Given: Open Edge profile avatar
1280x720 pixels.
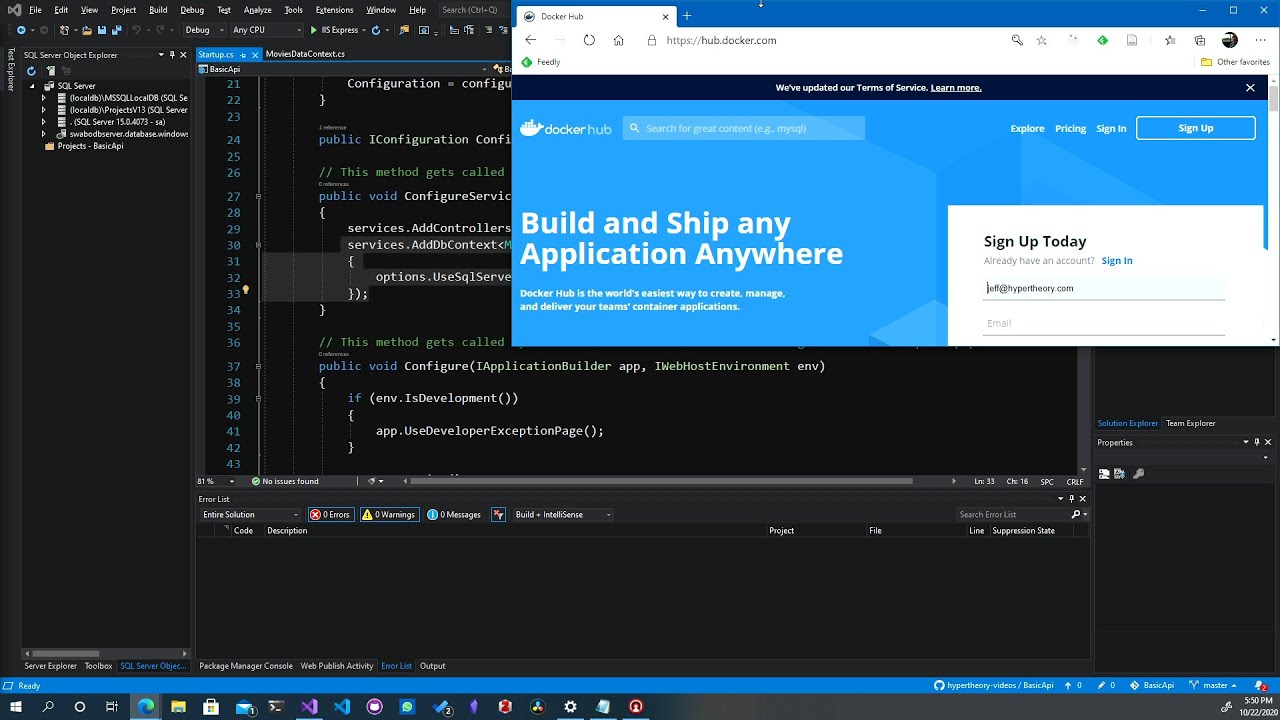Looking at the screenshot, I should (1230, 40).
